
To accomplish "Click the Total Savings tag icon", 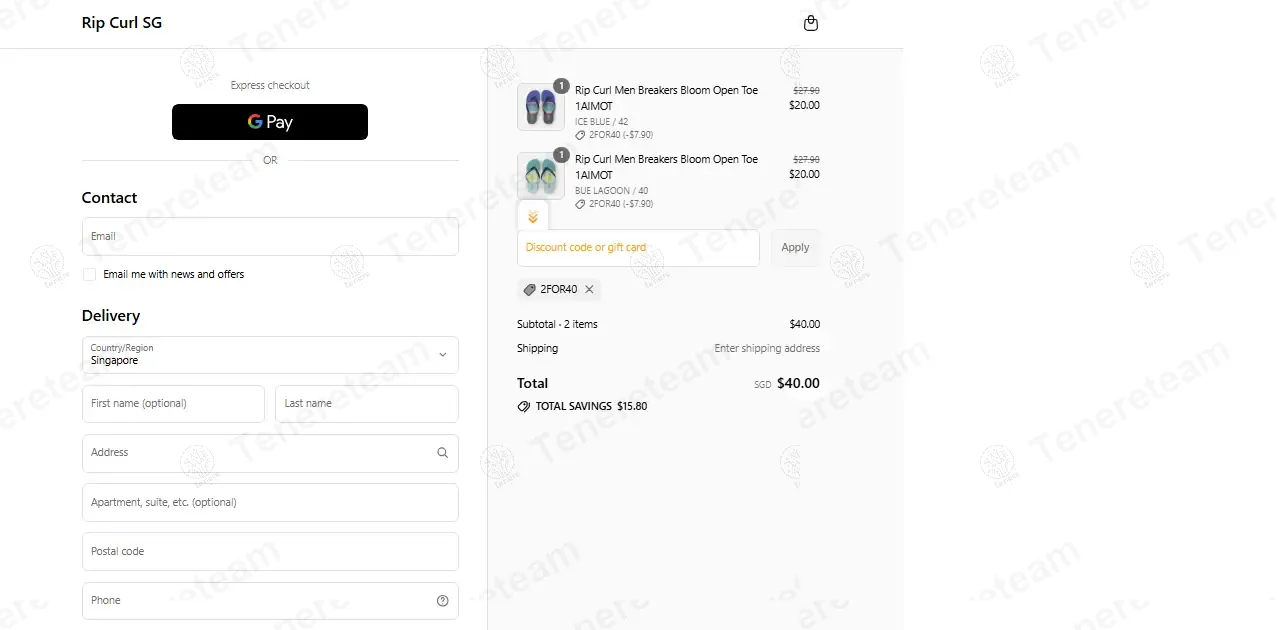I will click(524, 407).
